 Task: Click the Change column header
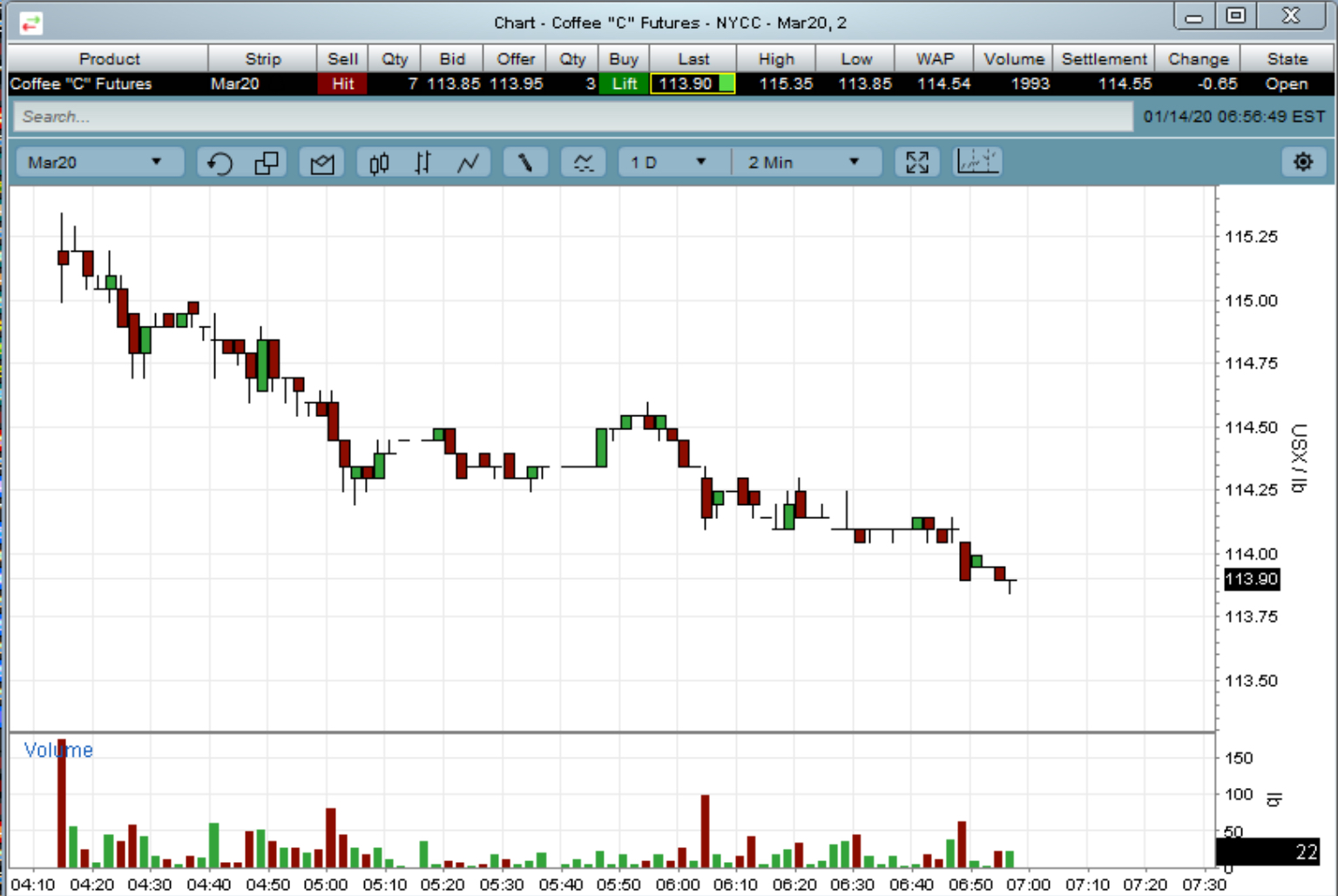click(1199, 59)
